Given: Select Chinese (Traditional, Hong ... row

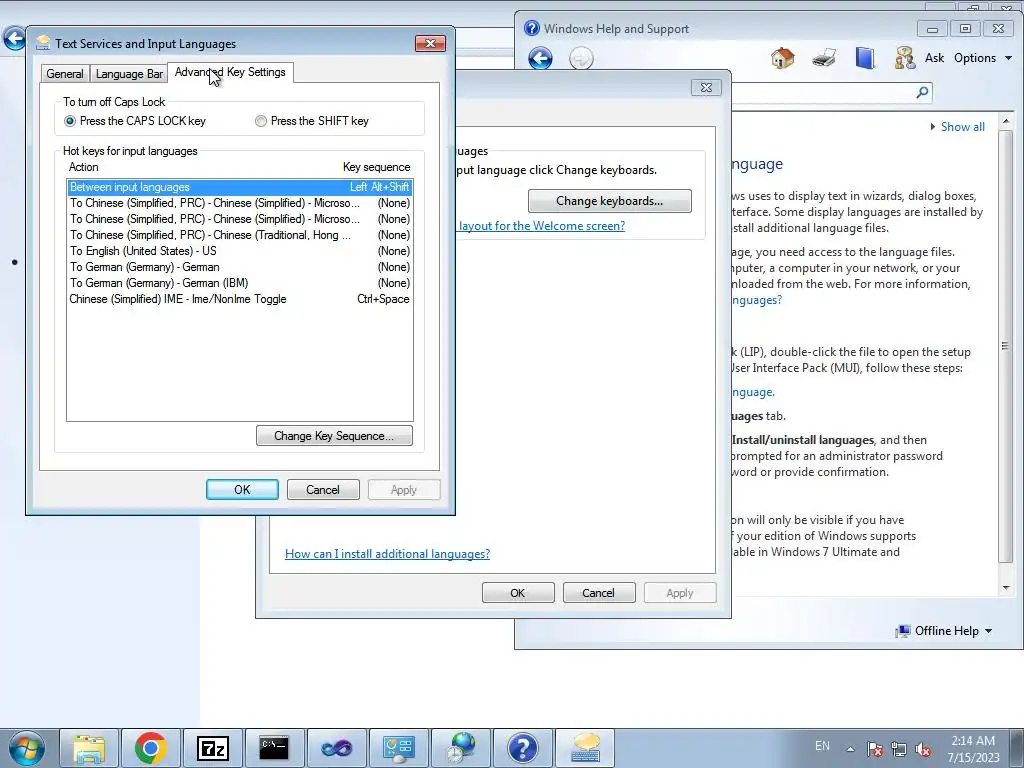Looking at the screenshot, I should (240, 235).
